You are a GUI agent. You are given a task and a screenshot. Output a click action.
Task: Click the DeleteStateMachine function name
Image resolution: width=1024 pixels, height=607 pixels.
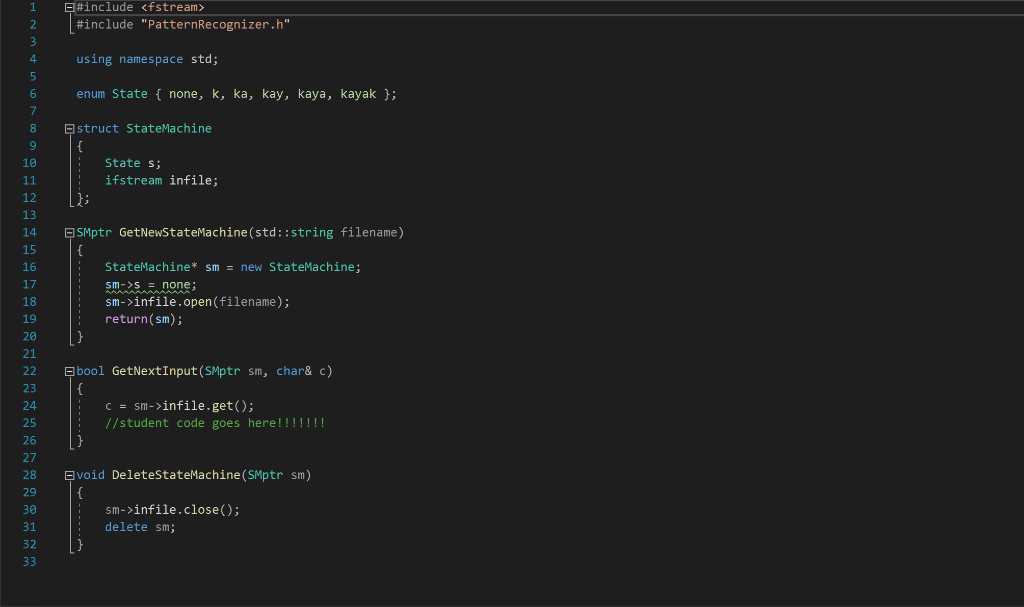tap(176, 475)
